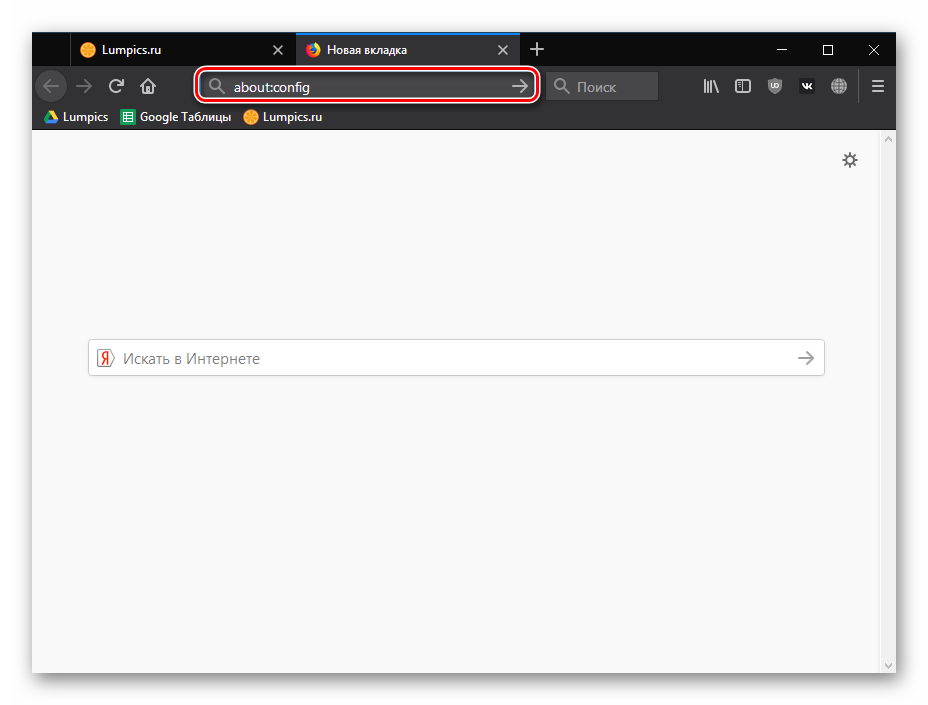The height and width of the screenshot is (705, 928).
Task: Reload the current page
Action: tap(116, 86)
